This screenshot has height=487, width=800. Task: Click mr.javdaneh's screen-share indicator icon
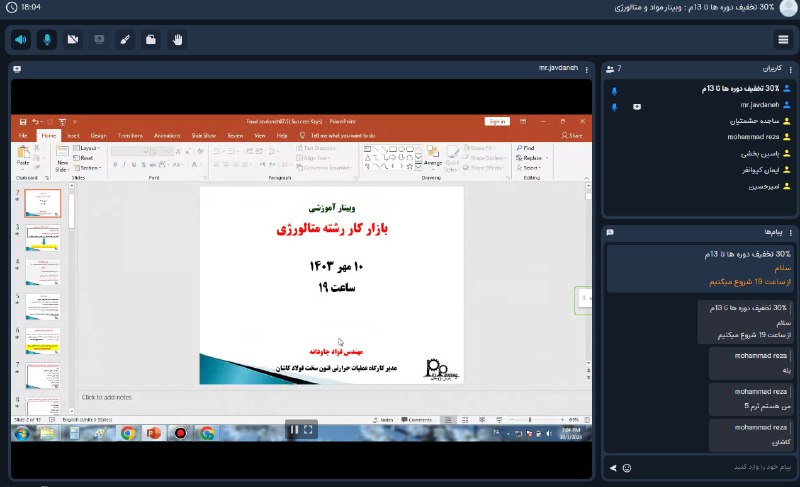tap(637, 107)
